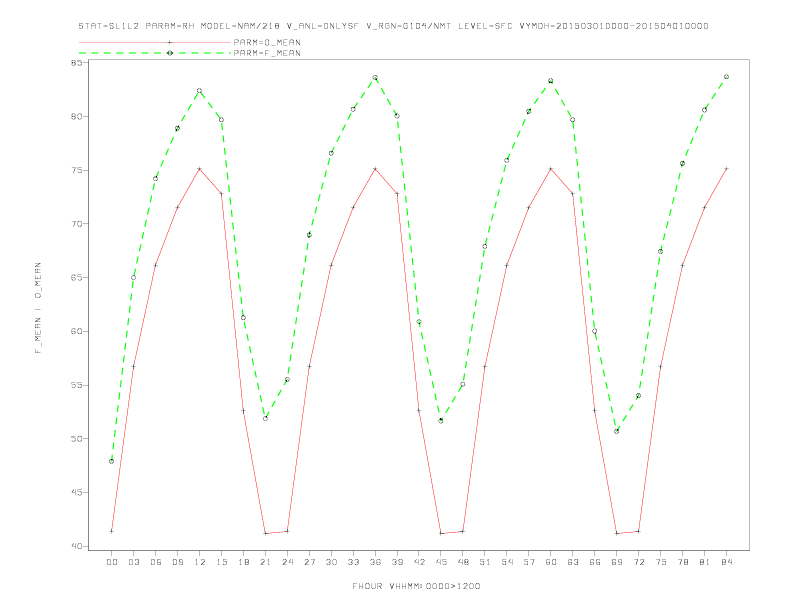This screenshot has height=612, width=792.
Task: Click the red O_MEAN plus marker at hour 12
Action: point(200,169)
